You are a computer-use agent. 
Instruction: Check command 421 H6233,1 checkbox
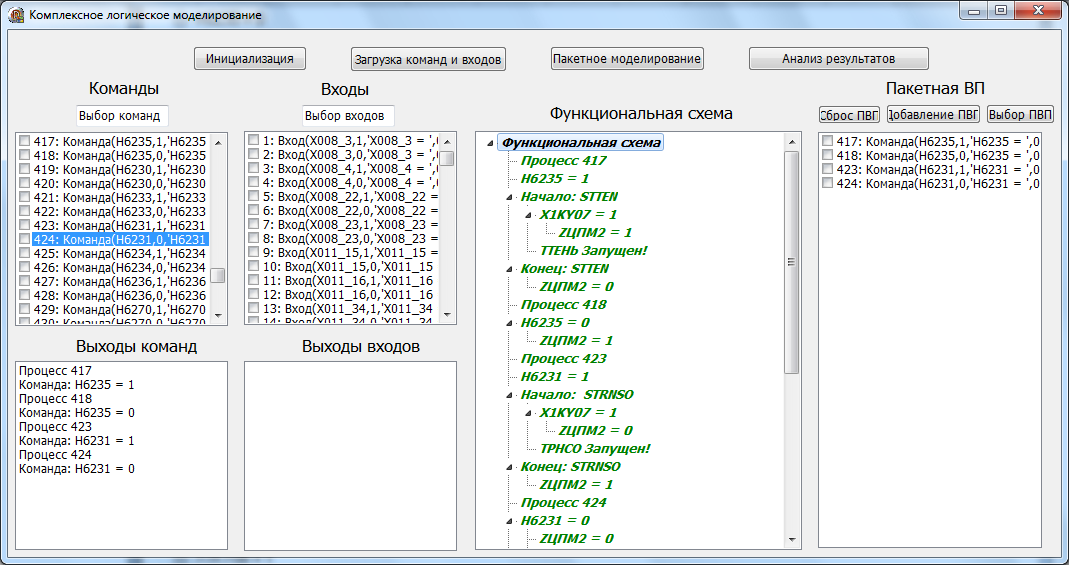(25, 197)
